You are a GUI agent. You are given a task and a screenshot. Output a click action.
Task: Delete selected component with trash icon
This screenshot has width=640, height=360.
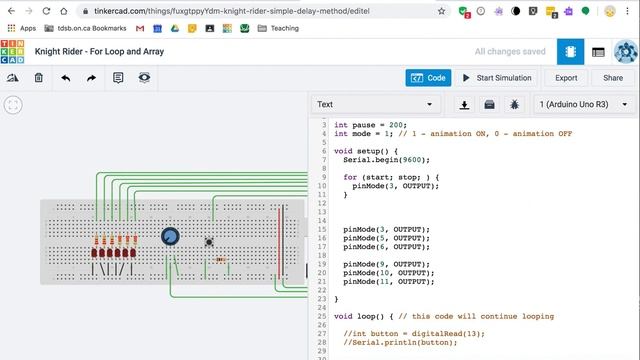point(39,78)
